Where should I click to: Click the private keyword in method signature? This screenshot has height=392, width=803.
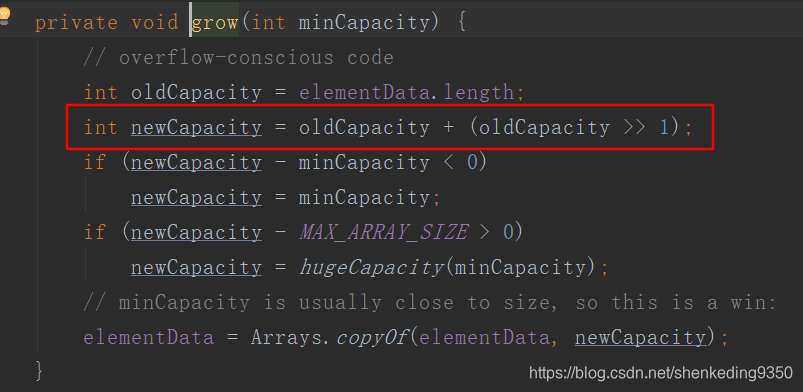pos(77,23)
